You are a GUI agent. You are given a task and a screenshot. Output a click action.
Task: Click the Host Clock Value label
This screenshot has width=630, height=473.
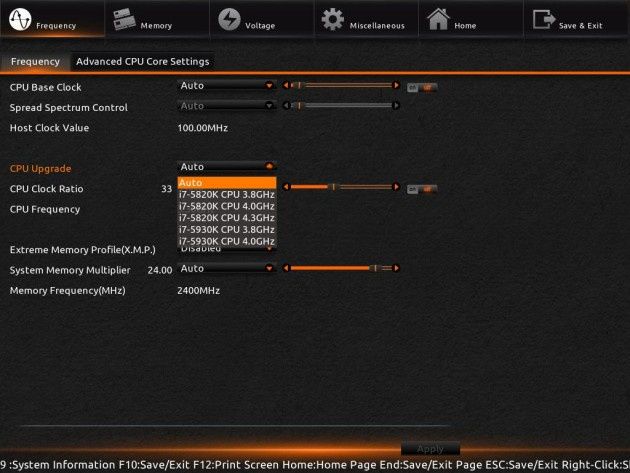point(49,128)
